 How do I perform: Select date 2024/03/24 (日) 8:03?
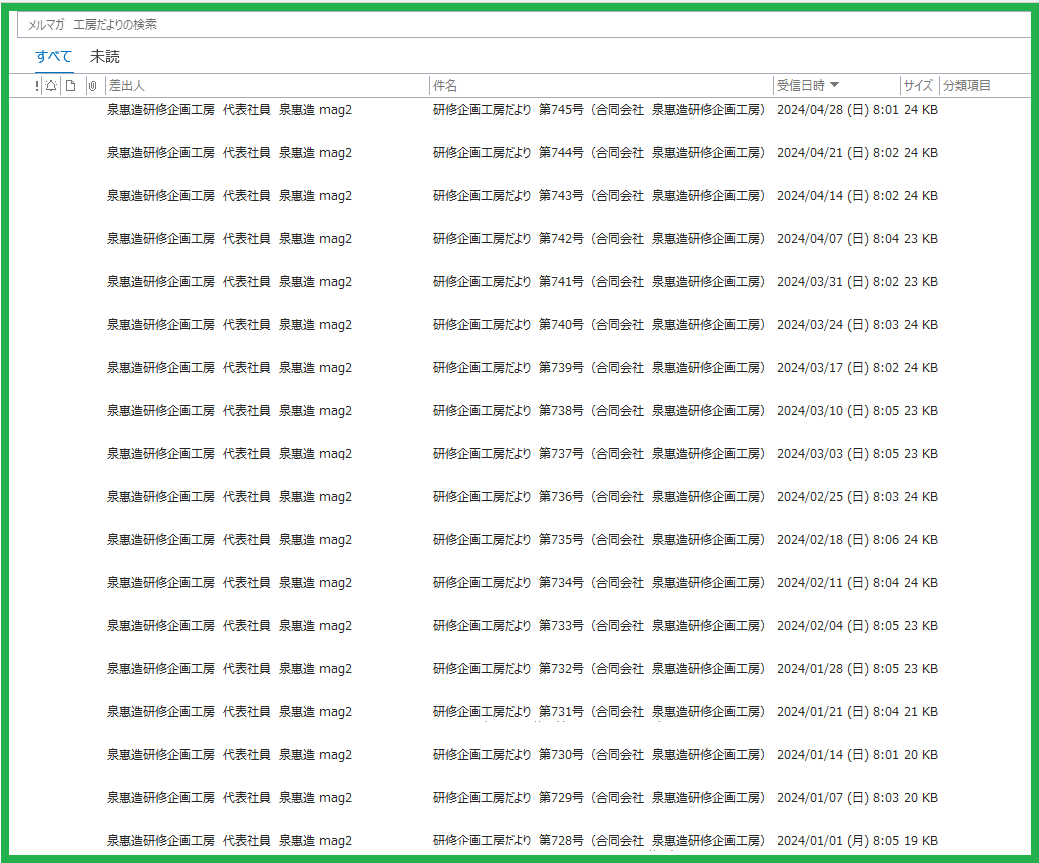click(838, 325)
